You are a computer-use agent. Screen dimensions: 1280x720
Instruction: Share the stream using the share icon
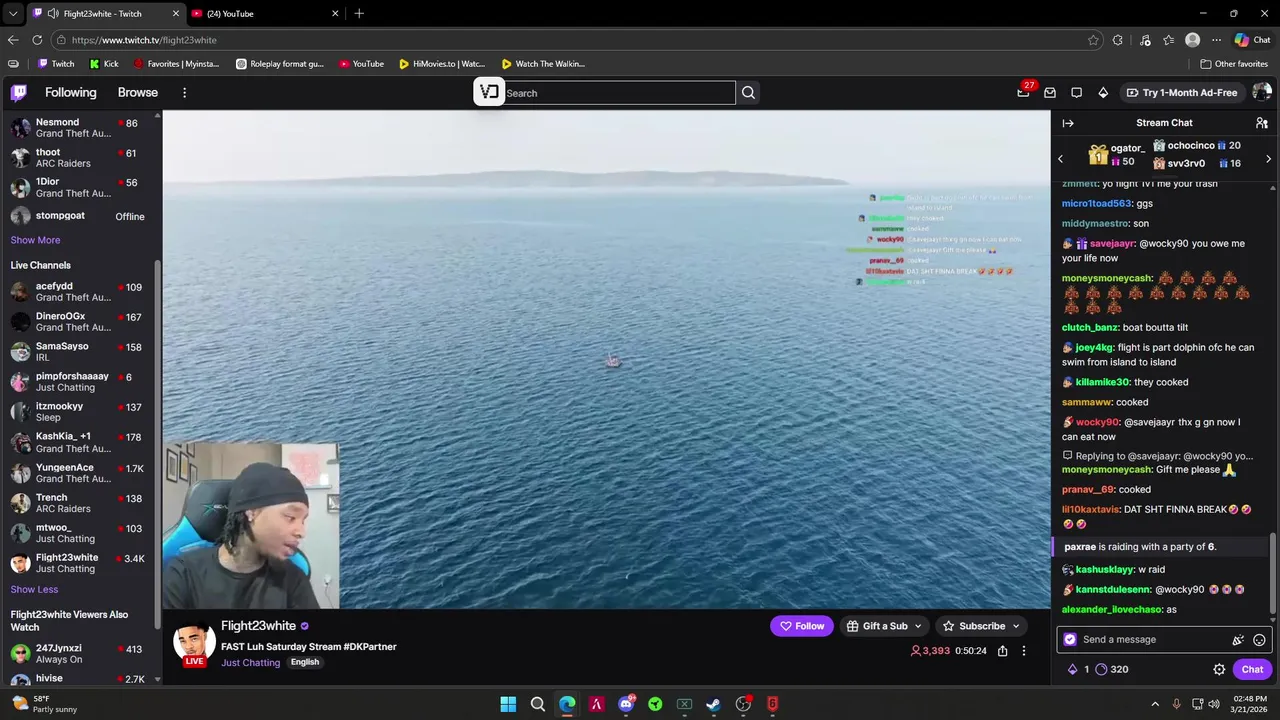tap(1002, 651)
